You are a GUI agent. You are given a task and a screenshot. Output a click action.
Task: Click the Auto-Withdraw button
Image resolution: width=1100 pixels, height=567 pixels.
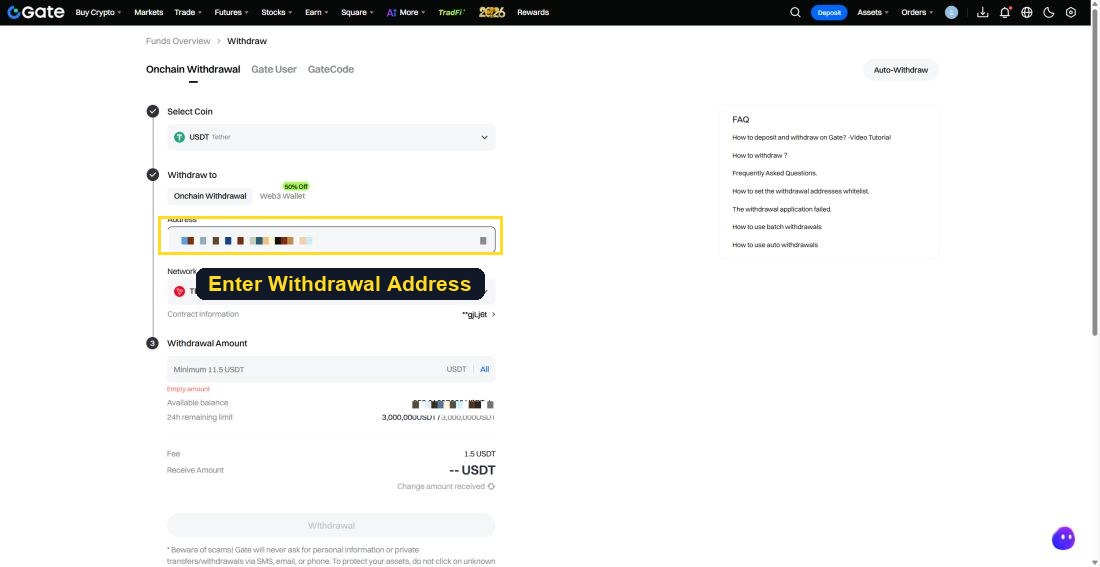[x=901, y=70]
